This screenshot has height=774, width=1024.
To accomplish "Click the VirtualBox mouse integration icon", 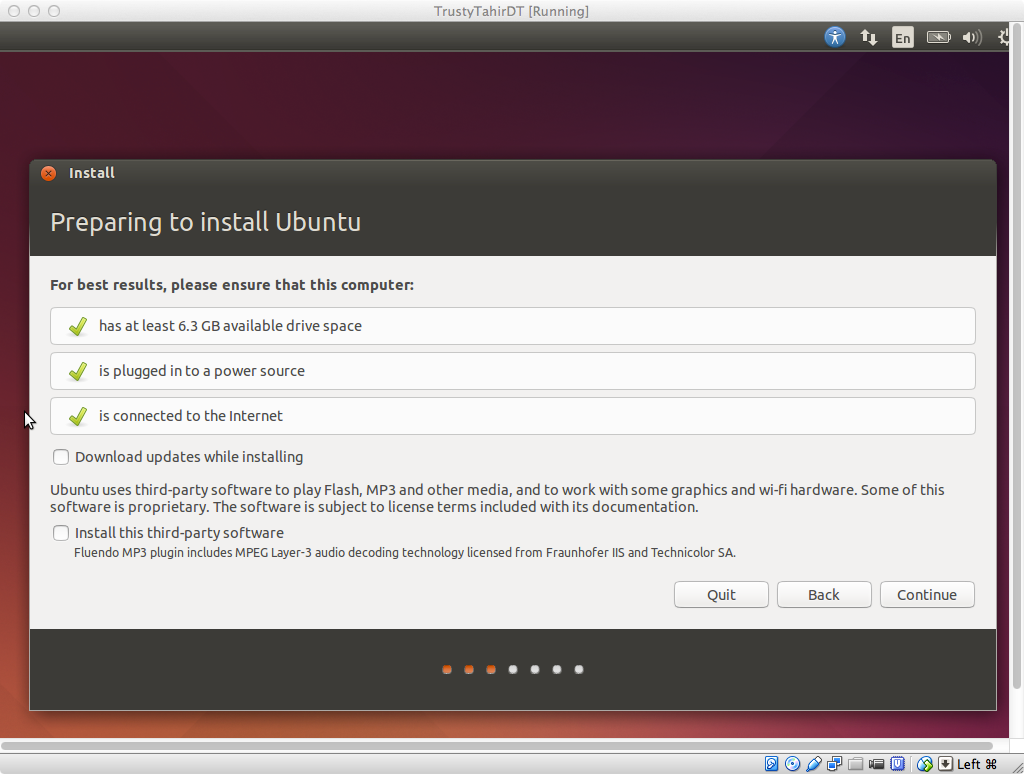I will 925,764.
